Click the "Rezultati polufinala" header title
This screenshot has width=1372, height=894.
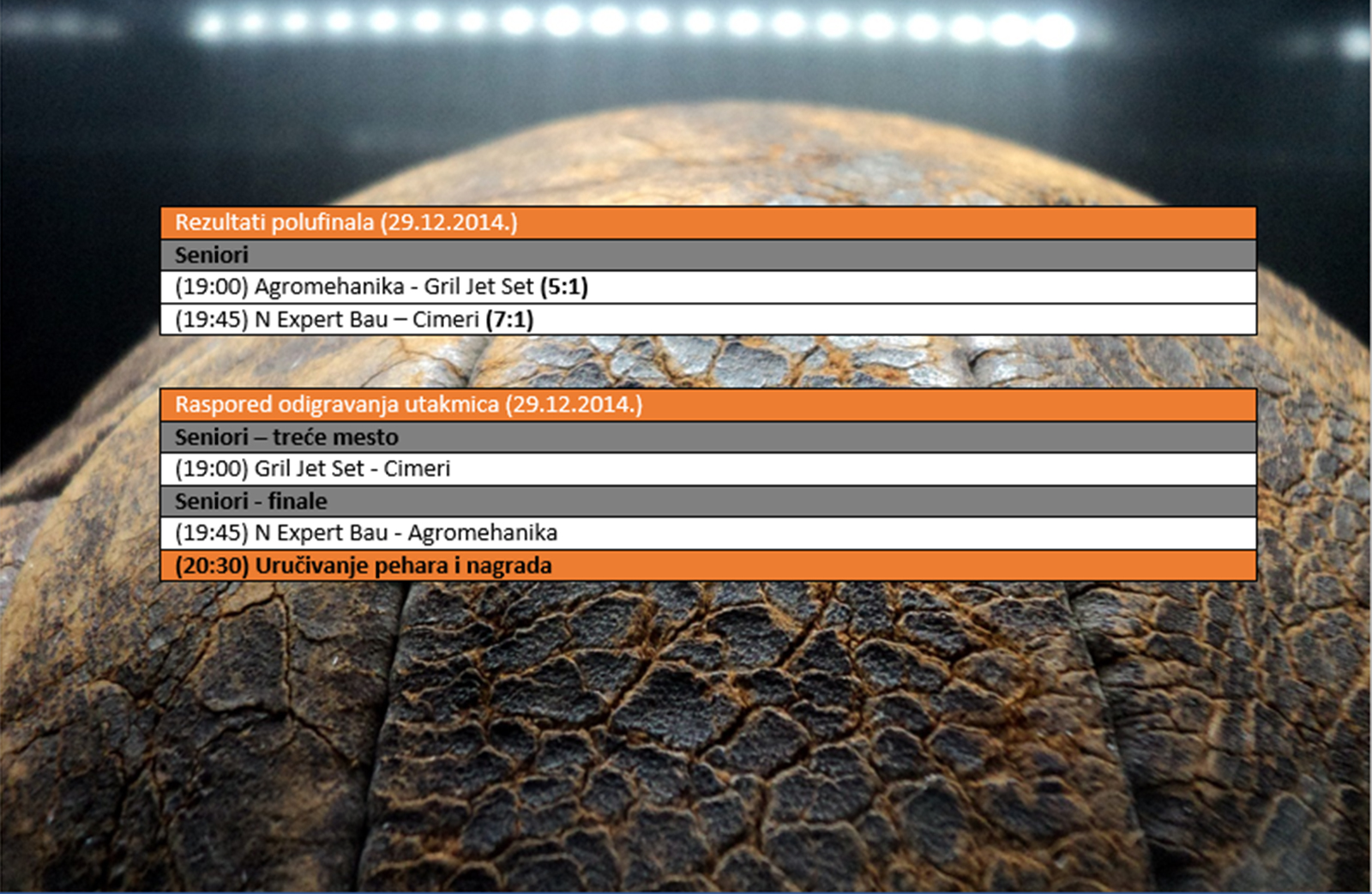click(x=274, y=223)
